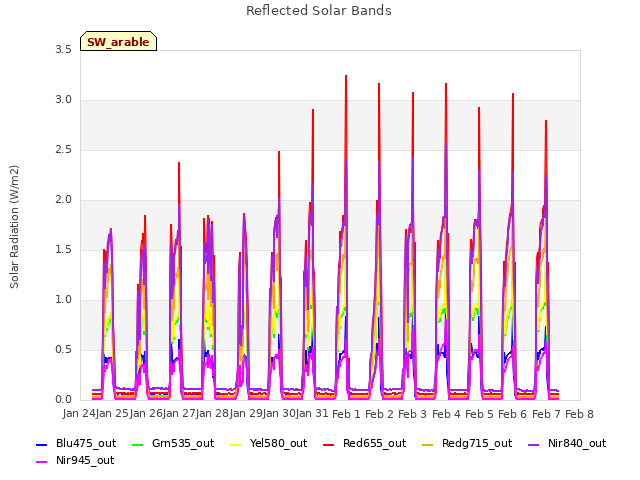Click the 3.0 y-axis tick label
The height and width of the screenshot is (480, 640).
pos(63,100)
